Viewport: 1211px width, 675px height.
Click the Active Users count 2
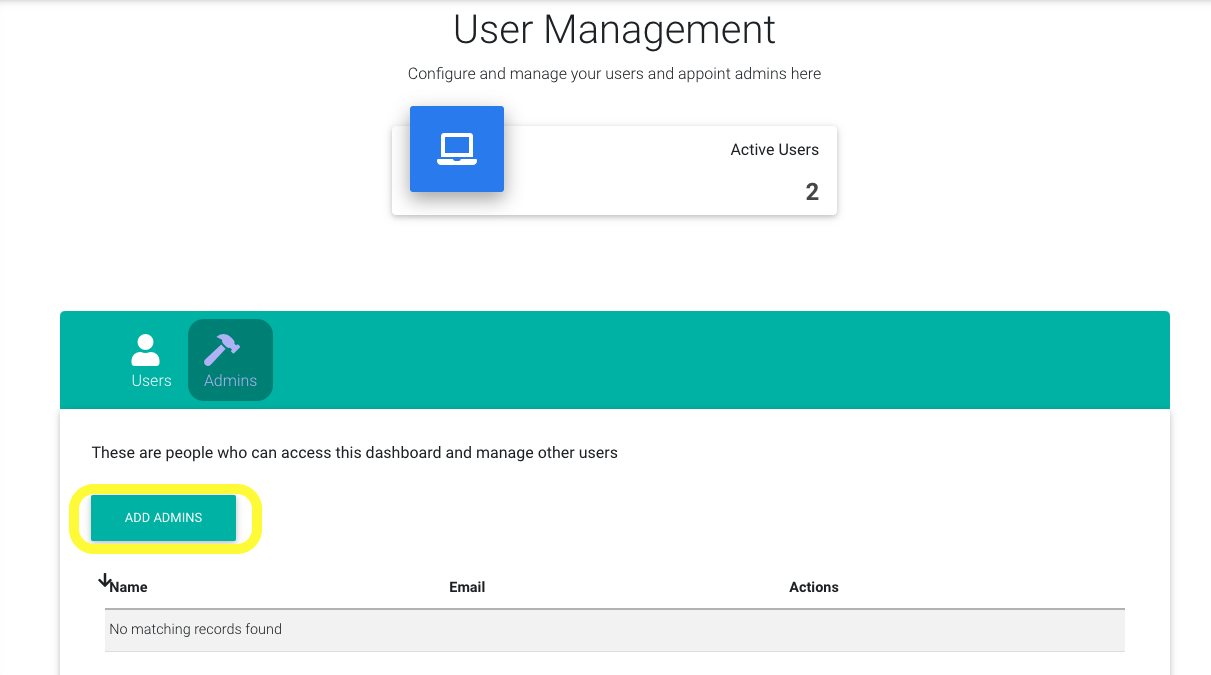[x=812, y=192]
